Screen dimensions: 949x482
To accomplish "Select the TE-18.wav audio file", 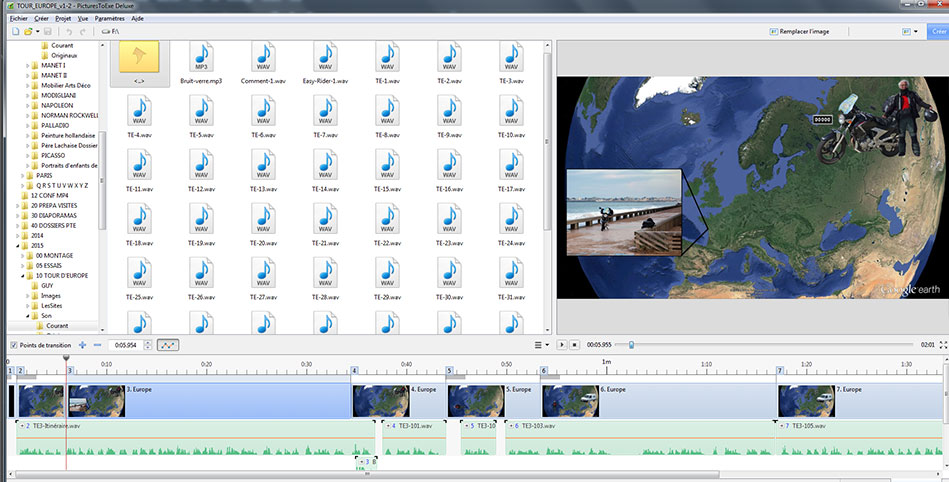I will click(x=139, y=225).
